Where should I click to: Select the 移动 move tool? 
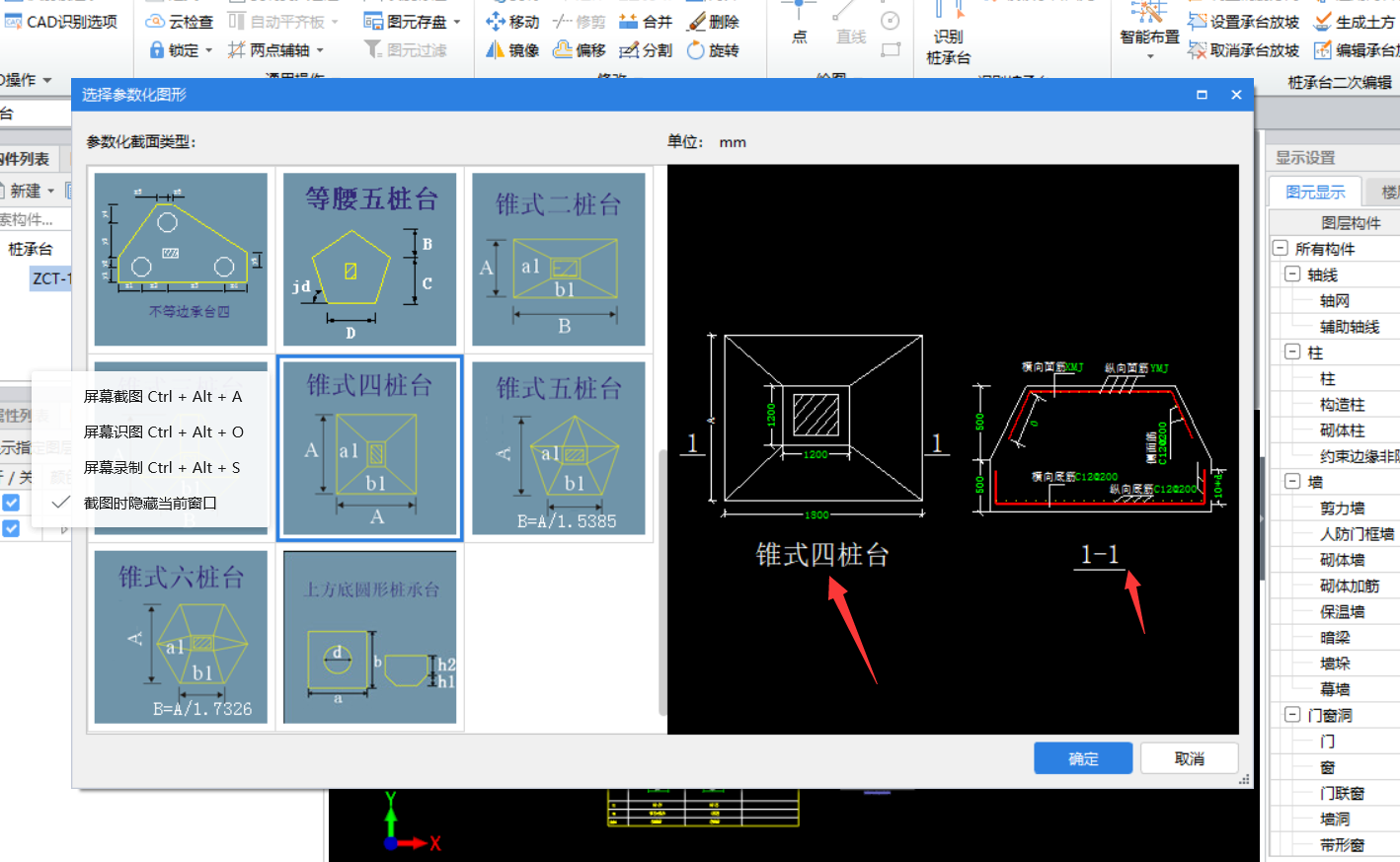coord(512,21)
